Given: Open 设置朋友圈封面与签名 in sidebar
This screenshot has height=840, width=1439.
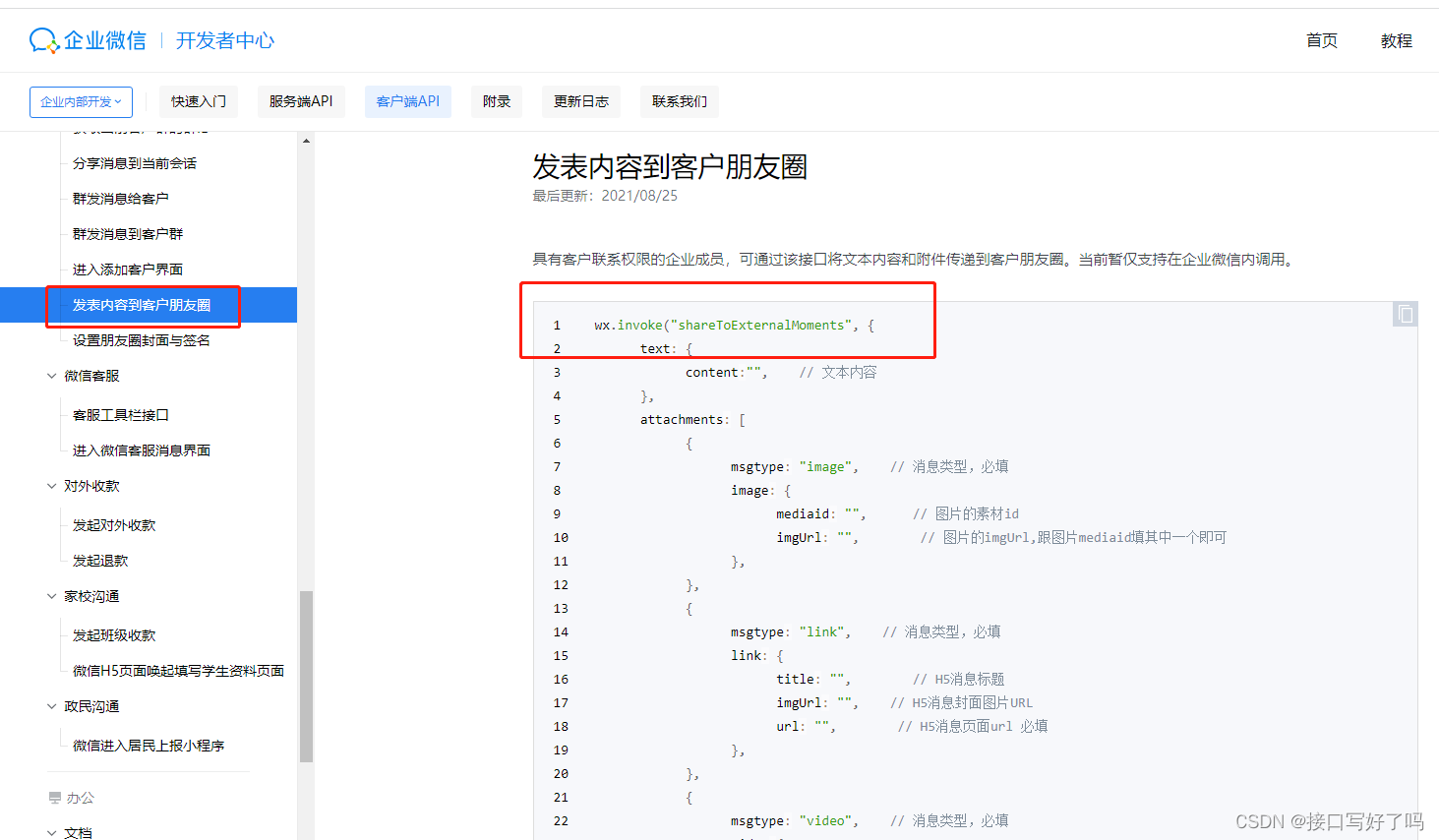Looking at the screenshot, I should pyautogui.click(x=142, y=340).
